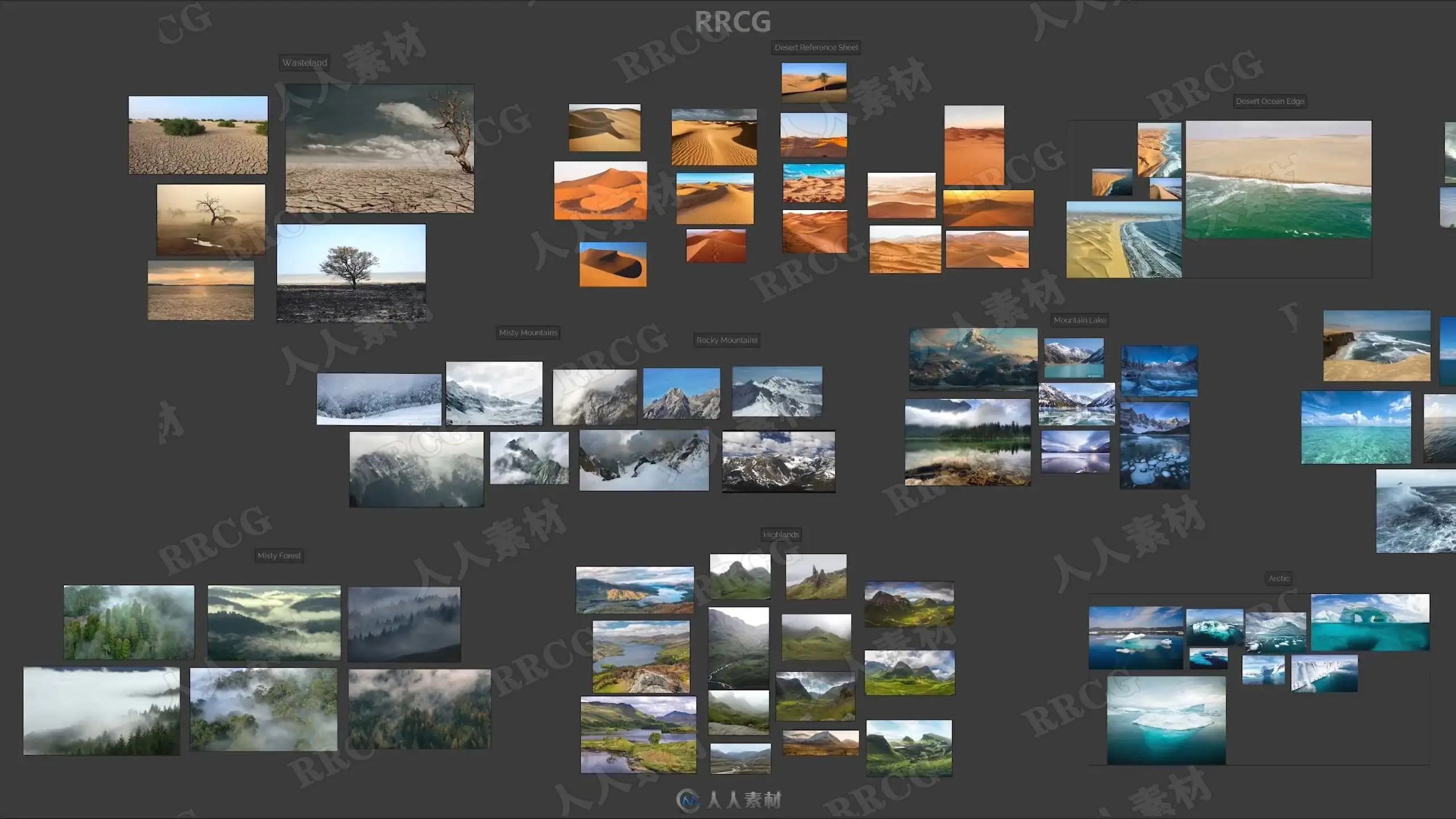Select the lake forest reflection under storm clouds

(967, 442)
